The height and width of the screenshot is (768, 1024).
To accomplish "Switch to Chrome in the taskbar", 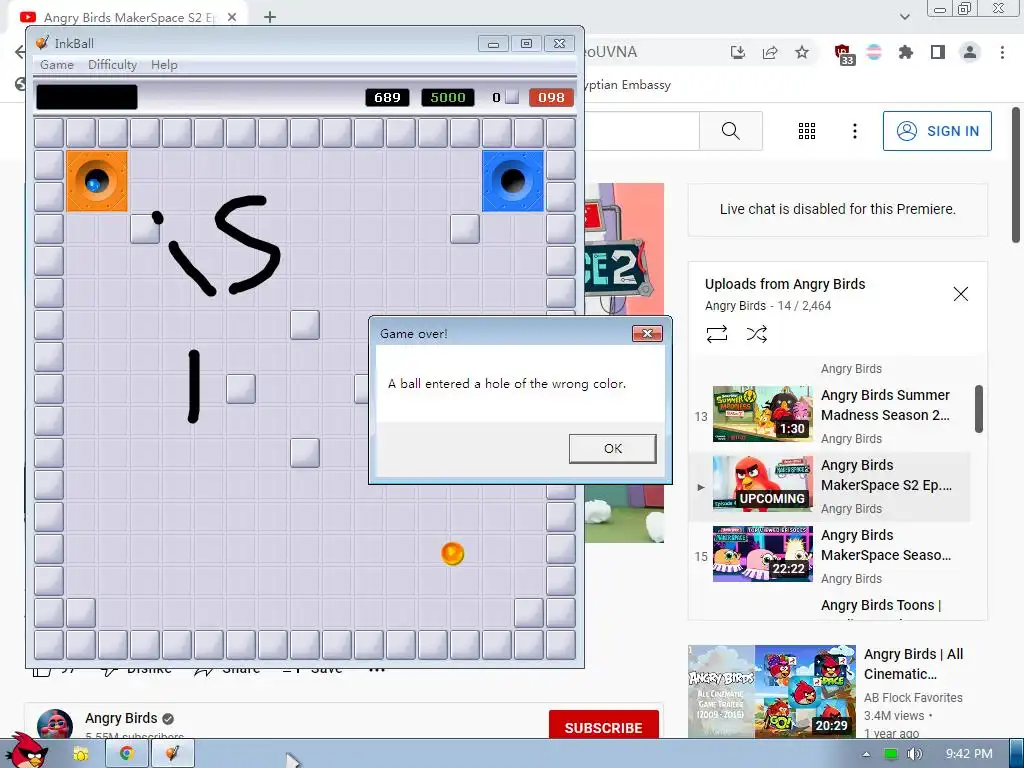I will 126,754.
